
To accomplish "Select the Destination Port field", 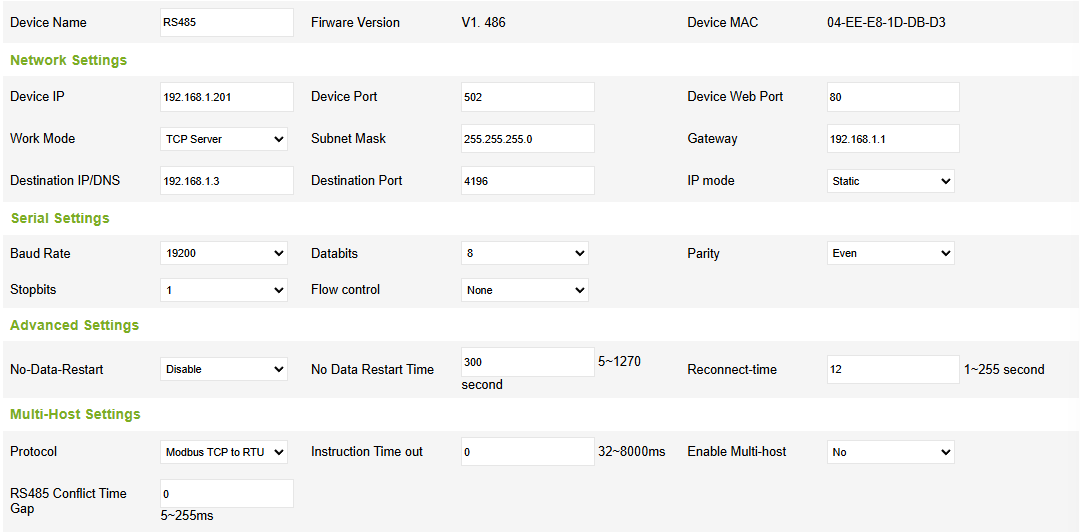I will [528, 181].
